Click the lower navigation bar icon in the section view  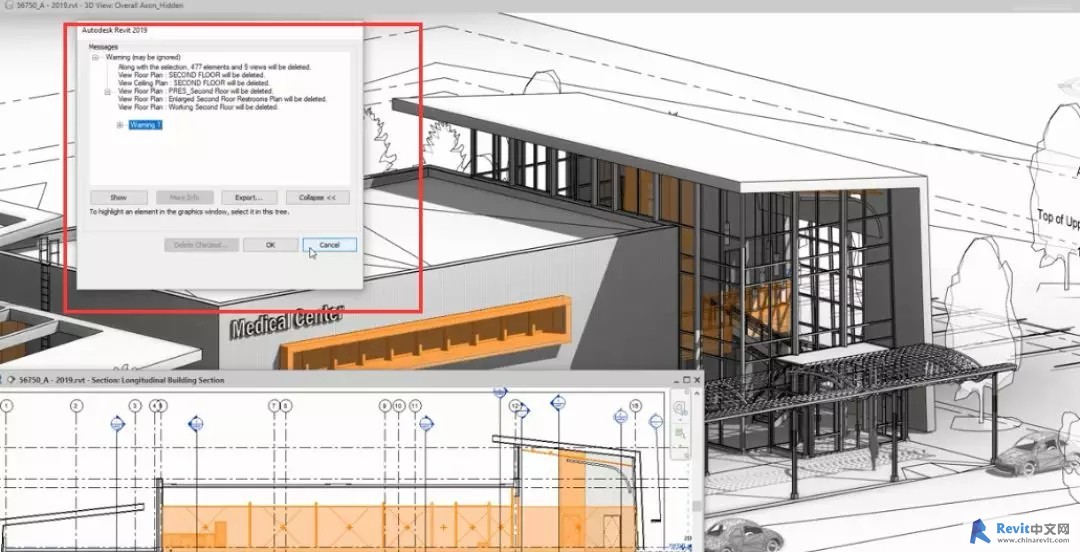point(681,435)
